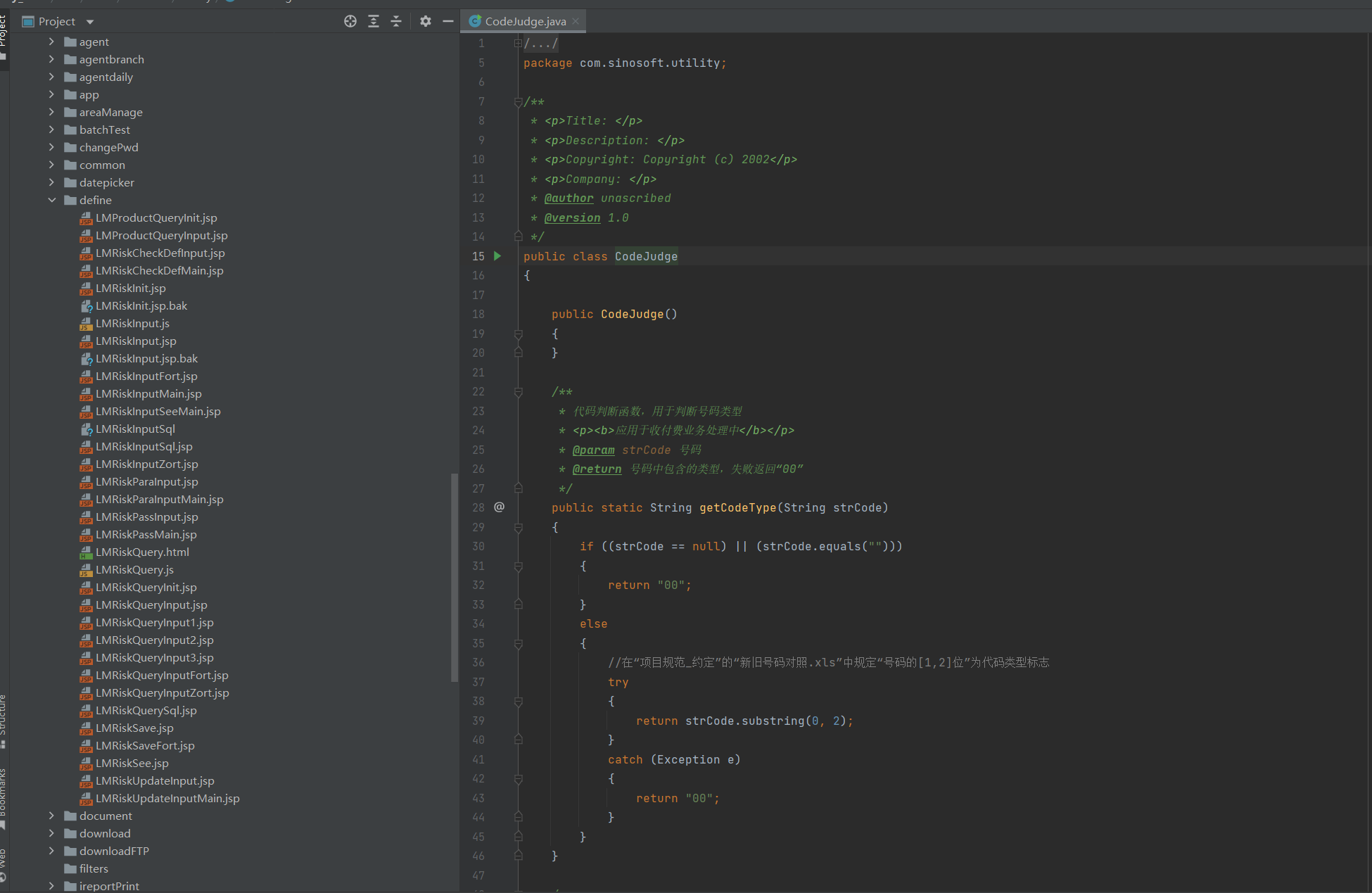This screenshot has height=893, width=1372.
Task: Open the Bookmarks tool window sidebar tab
Action: click(x=4, y=799)
